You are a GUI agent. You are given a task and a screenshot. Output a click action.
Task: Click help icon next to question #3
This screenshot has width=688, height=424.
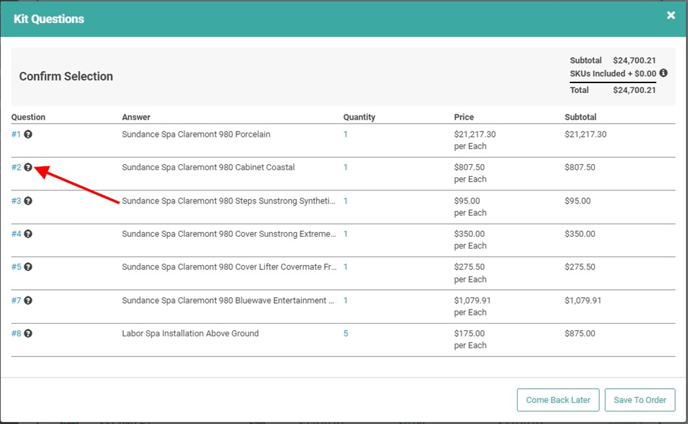tap(28, 201)
